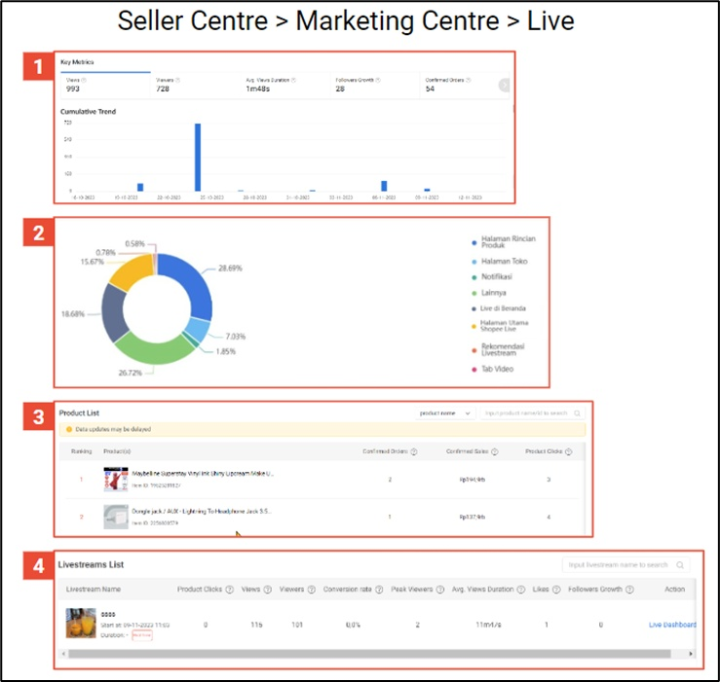Click the Livestreams List horizontal scrollbar
720x682 pixels.
coord(370,653)
